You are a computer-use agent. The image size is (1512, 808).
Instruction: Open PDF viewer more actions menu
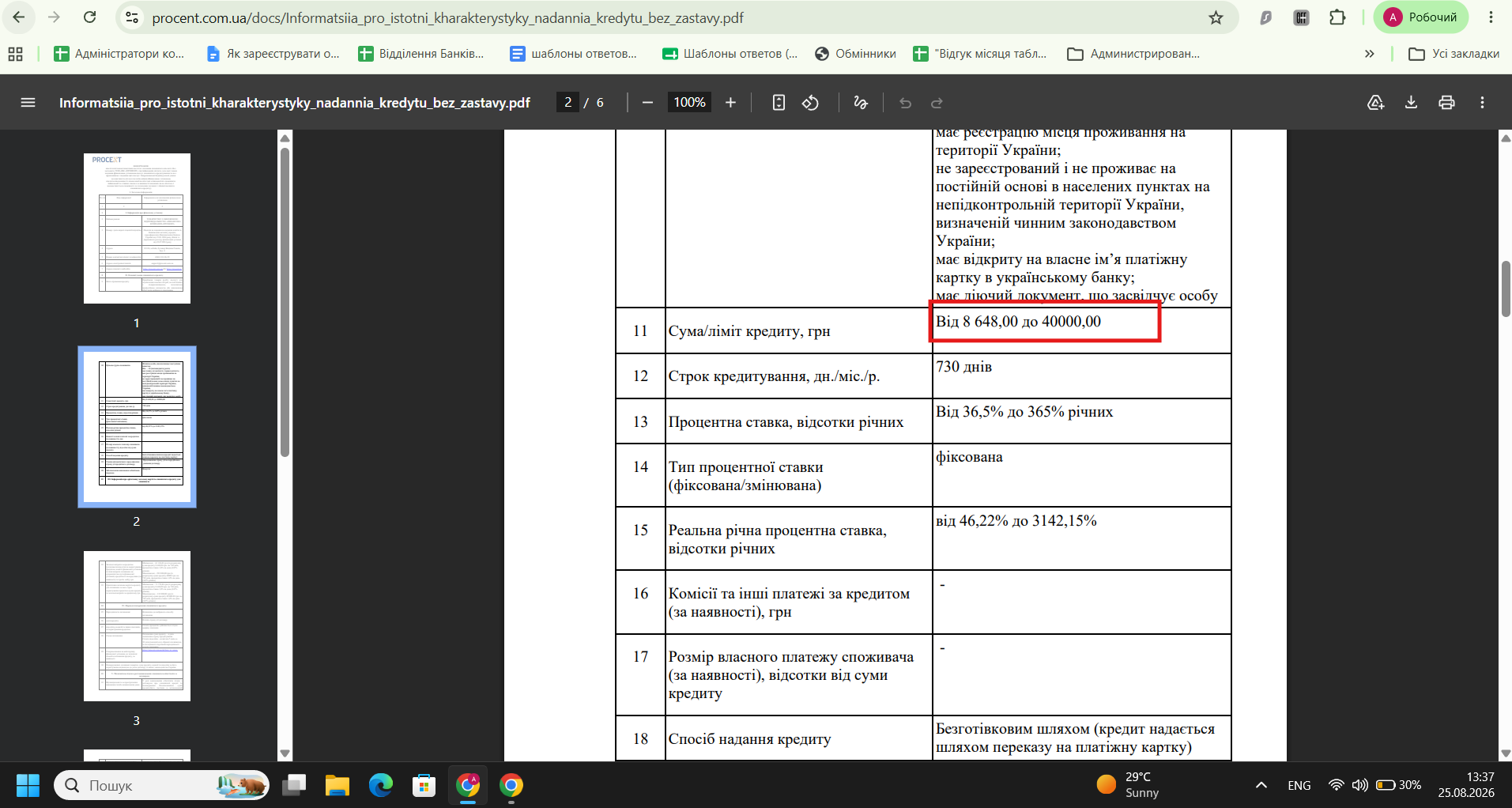click(1483, 103)
